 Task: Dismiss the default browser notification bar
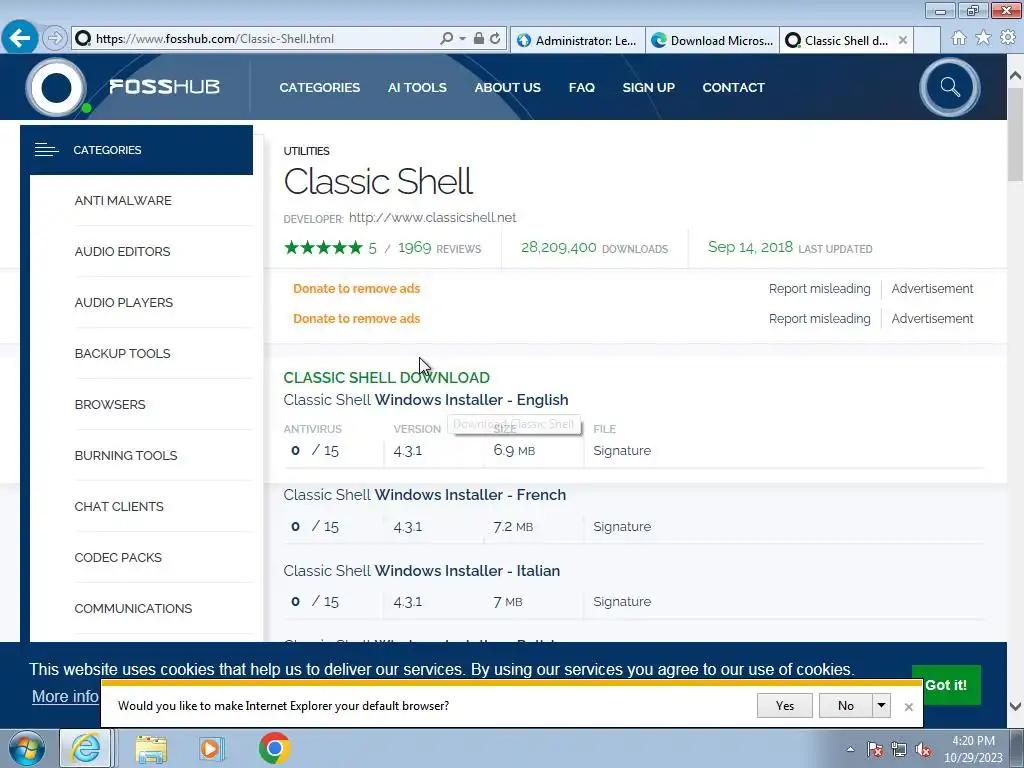[908, 707]
